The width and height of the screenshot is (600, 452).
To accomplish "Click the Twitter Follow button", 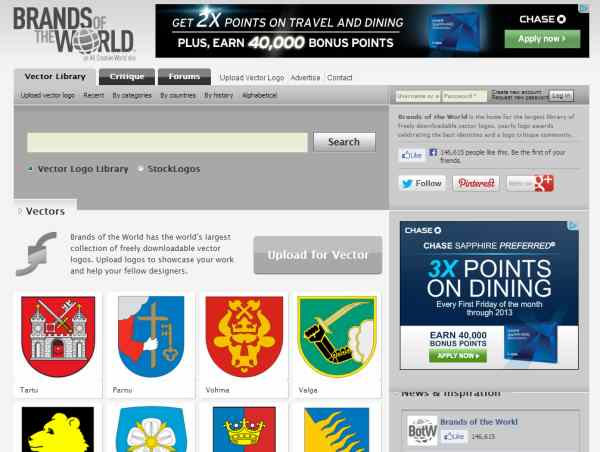I will click(x=422, y=184).
